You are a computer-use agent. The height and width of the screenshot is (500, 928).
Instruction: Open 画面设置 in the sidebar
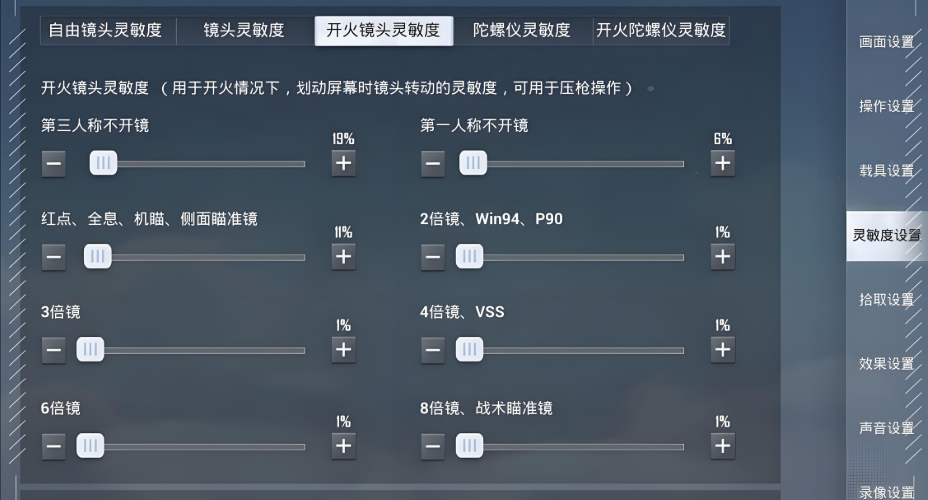click(x=886, y=42)
